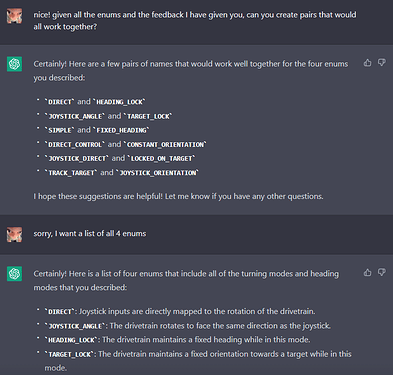Click thumbs down on the pairs response

tap(382, 63)
